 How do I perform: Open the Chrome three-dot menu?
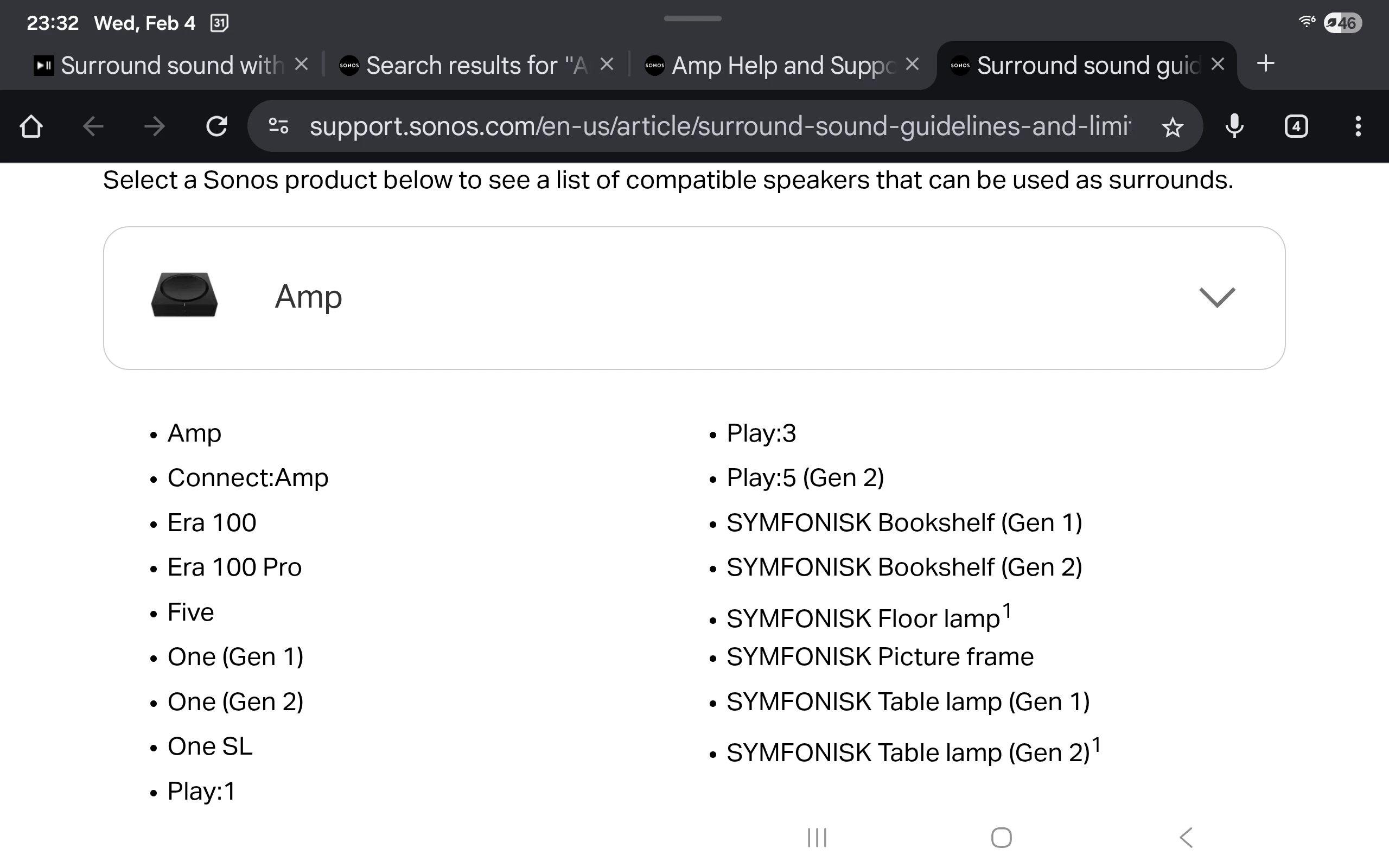coord(1358,126)
